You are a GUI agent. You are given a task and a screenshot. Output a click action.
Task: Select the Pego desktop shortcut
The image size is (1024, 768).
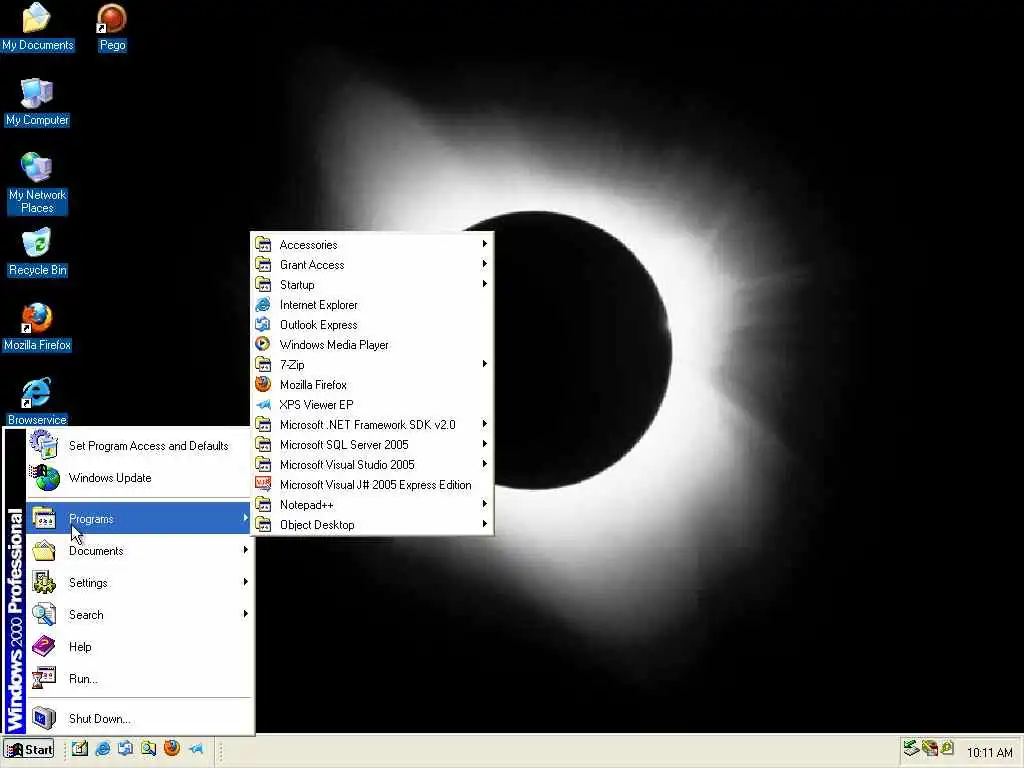(x=112, y=27)
